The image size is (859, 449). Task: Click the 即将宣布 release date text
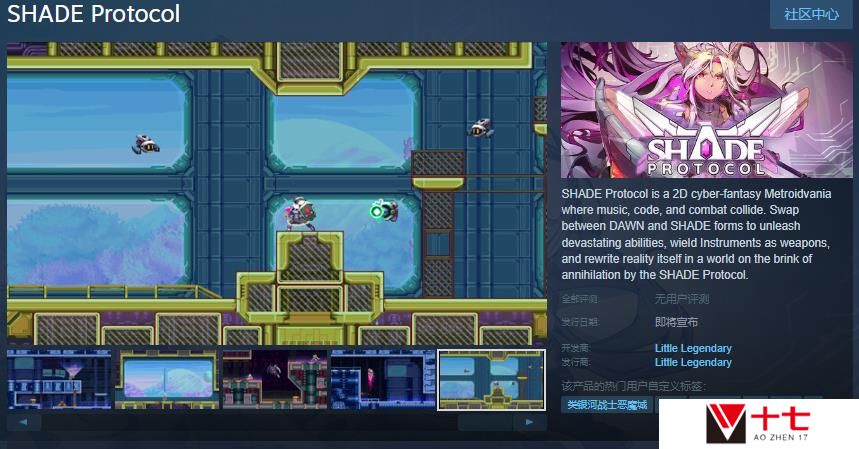pos(677,322)
